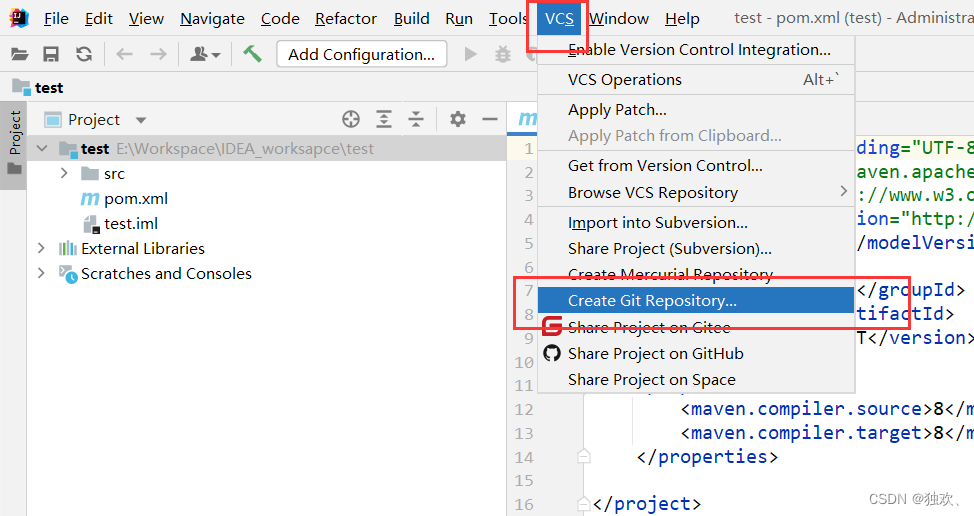Choose Get from Version Control
Image resolution: width=974 pixels, height=516 pixels.
pyautogui.click(x=696, y=166)
